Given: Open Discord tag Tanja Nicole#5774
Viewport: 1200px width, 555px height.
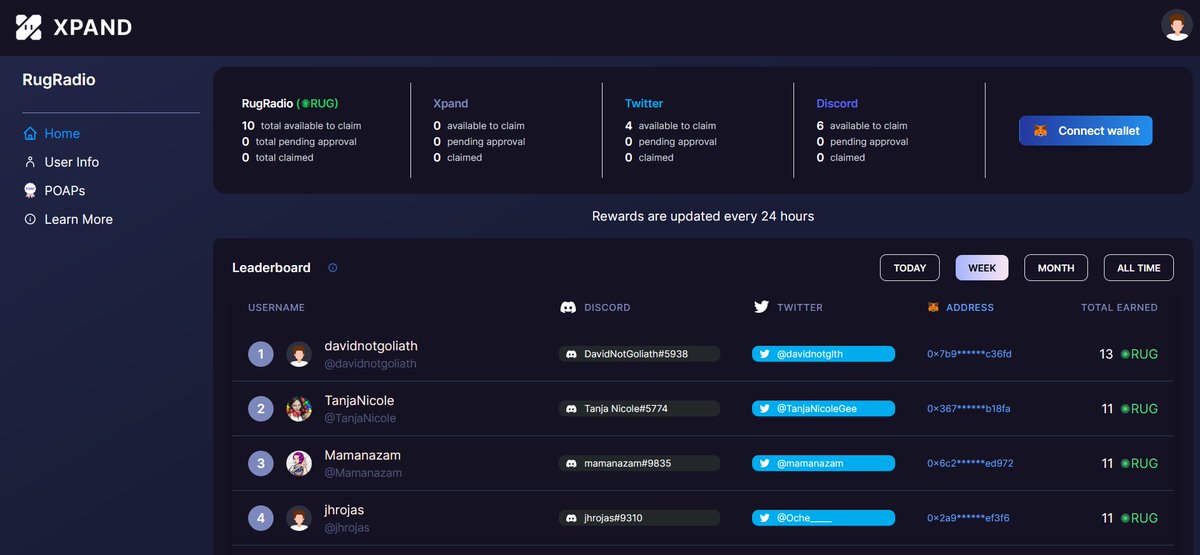Looking at the screenshot, I should (639, 409).
